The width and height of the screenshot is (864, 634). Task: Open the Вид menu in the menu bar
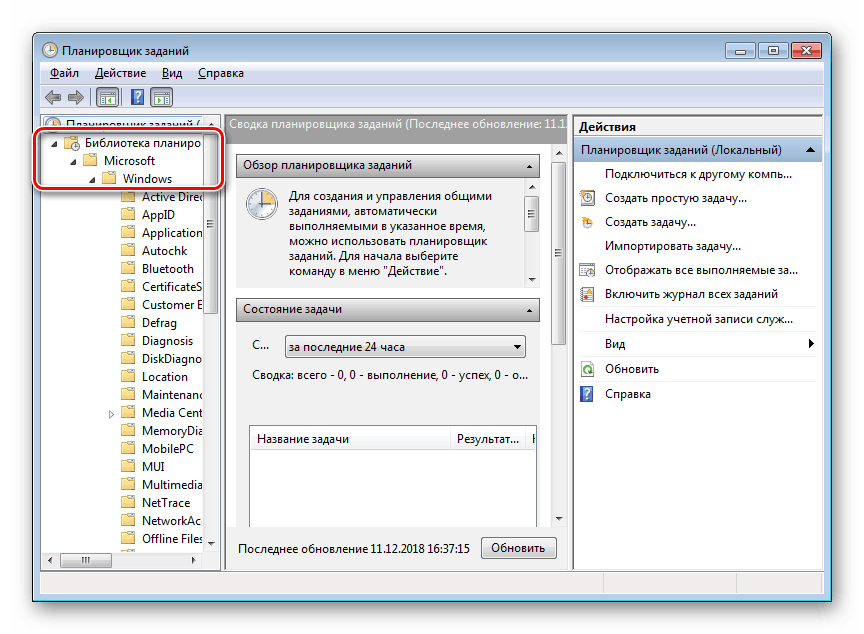pos(172,73)
